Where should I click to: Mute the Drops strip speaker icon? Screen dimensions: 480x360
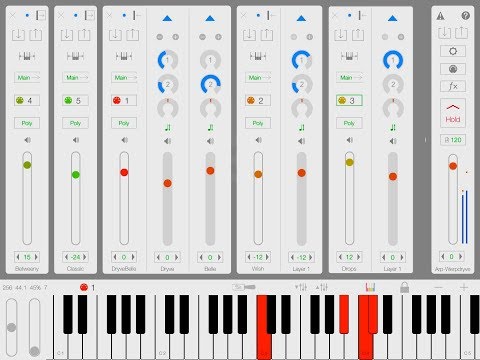[349, 140]
